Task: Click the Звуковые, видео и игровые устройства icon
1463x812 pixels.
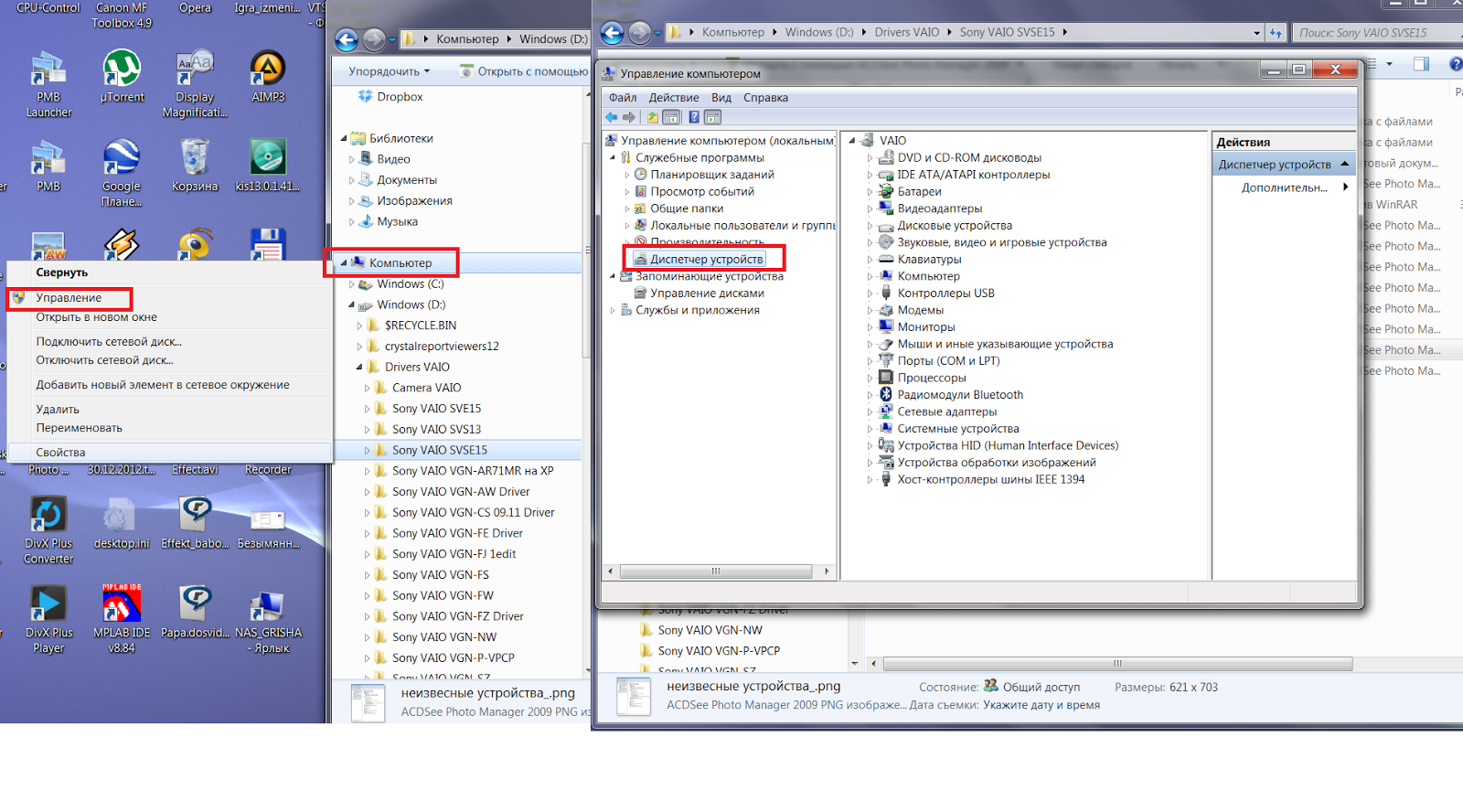Action: point(885,242)
